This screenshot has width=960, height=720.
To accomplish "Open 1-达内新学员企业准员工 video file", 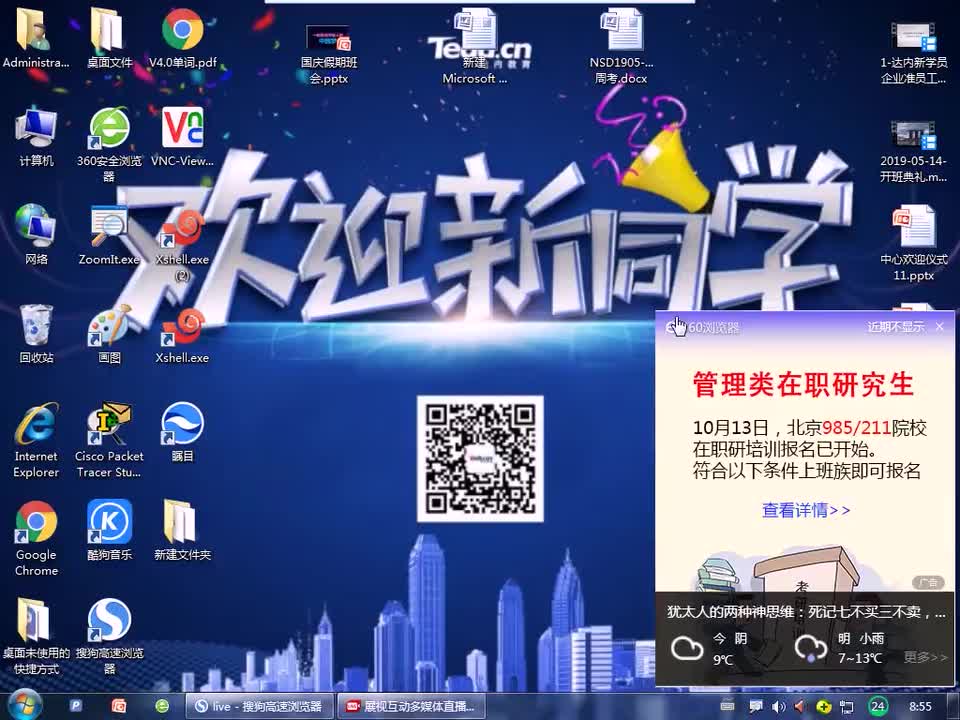I will pyautogui.click(x=913, y=52).
